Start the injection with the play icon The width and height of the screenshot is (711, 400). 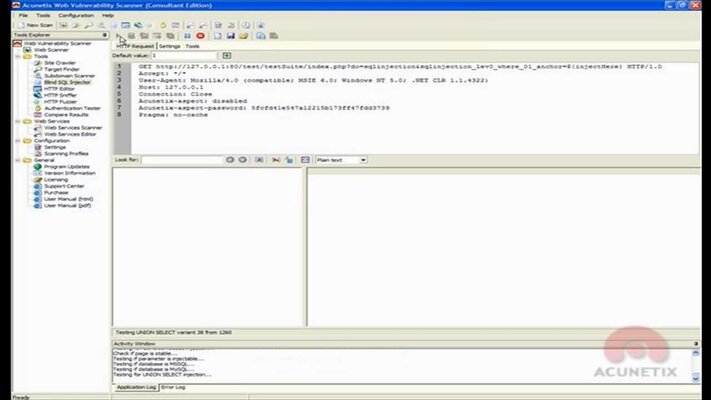click(119, 36)
